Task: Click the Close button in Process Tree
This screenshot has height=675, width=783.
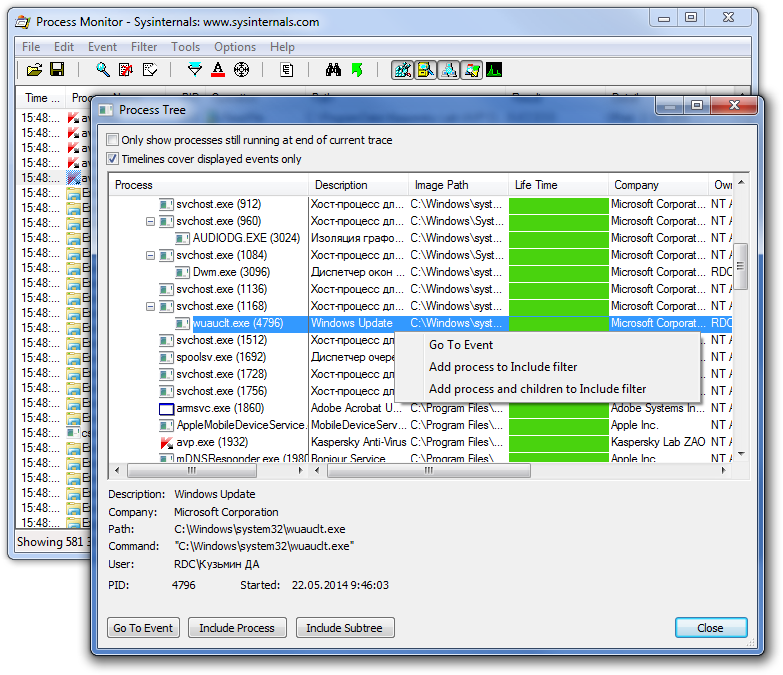Action: pos(711,628)
